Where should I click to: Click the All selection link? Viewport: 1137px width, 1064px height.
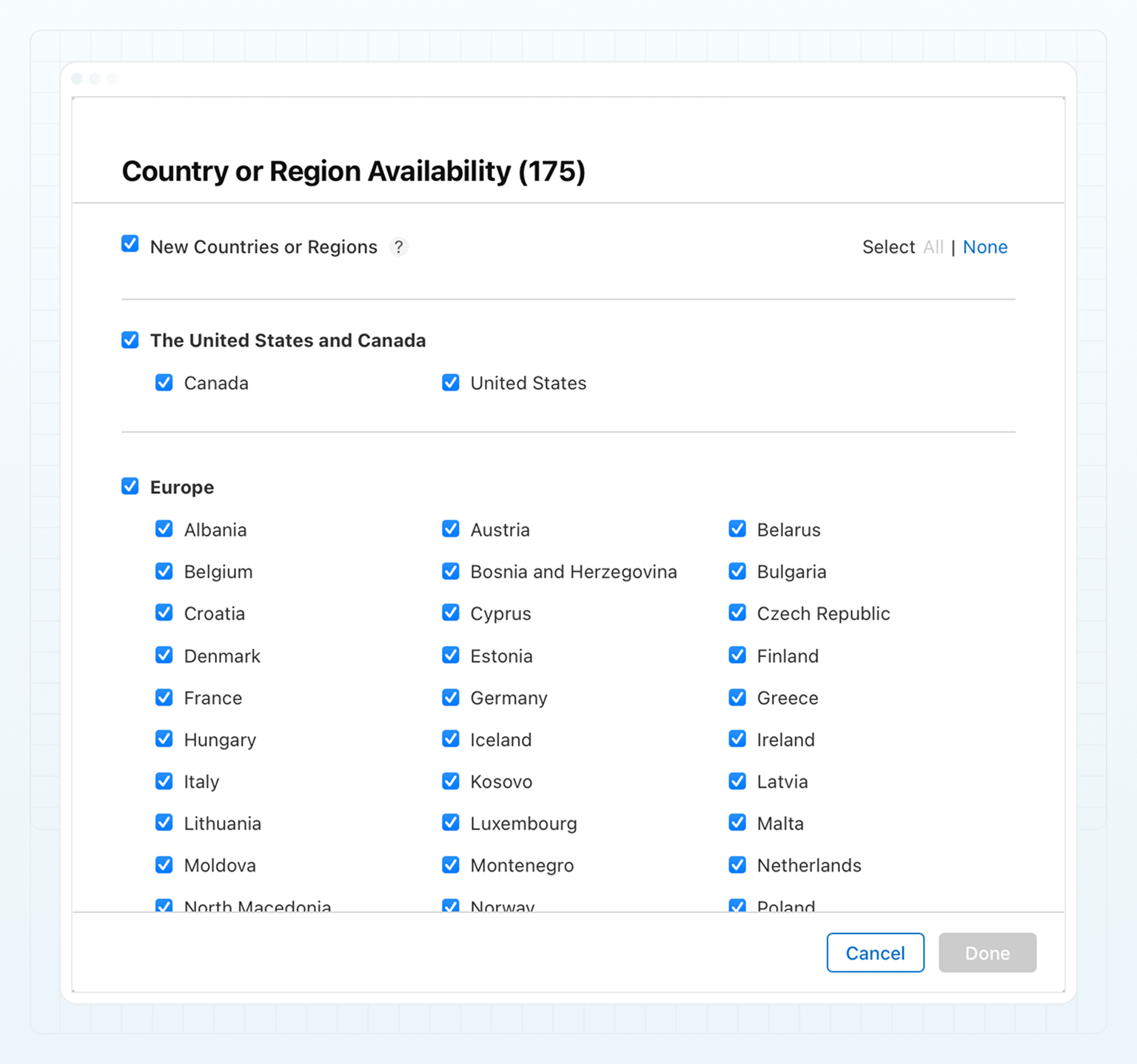pyautogui.click(x=933, y=247)
